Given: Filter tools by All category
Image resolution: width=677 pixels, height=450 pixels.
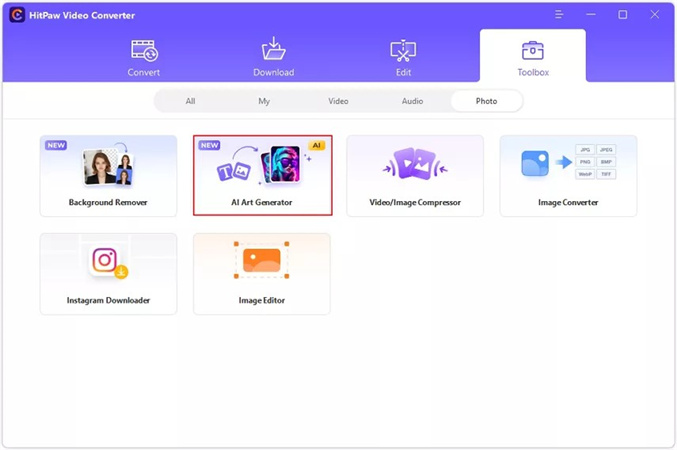Looking at the screenshot, I should point(190,101).
